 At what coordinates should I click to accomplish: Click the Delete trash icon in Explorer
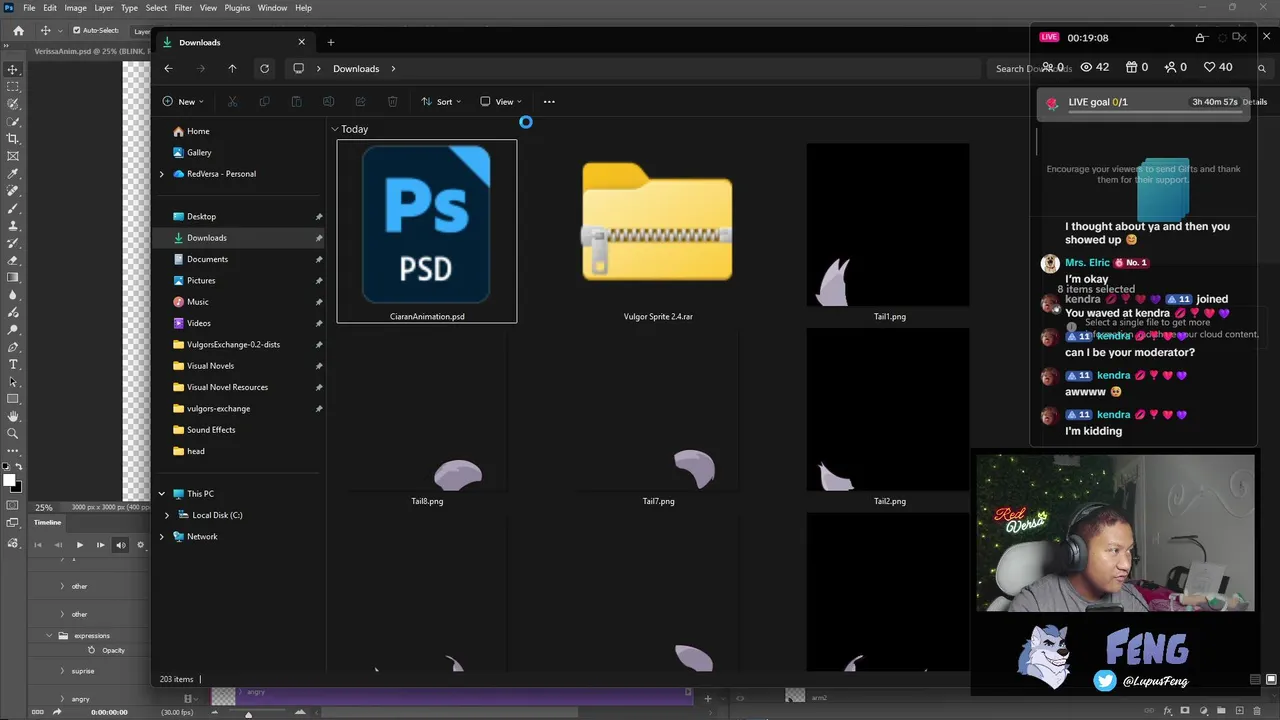tap(392, 101)
